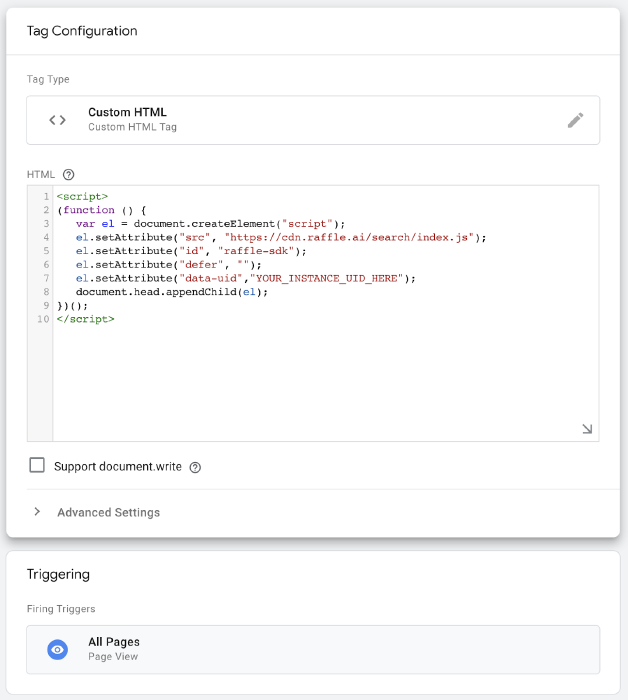Click line 4 containing the cdn.raffle.ai URL
The width and height of the screenshot is (628, 700).
[x=281, y=238]
